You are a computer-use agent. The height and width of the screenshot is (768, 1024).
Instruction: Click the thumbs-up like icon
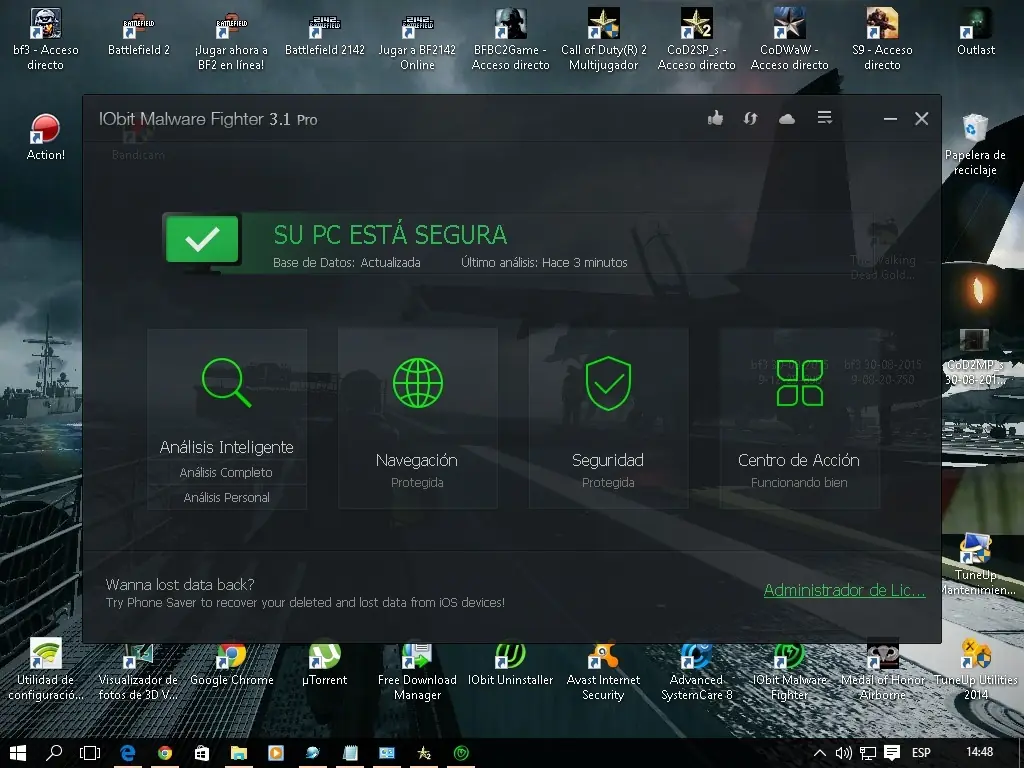coord(715,118)
